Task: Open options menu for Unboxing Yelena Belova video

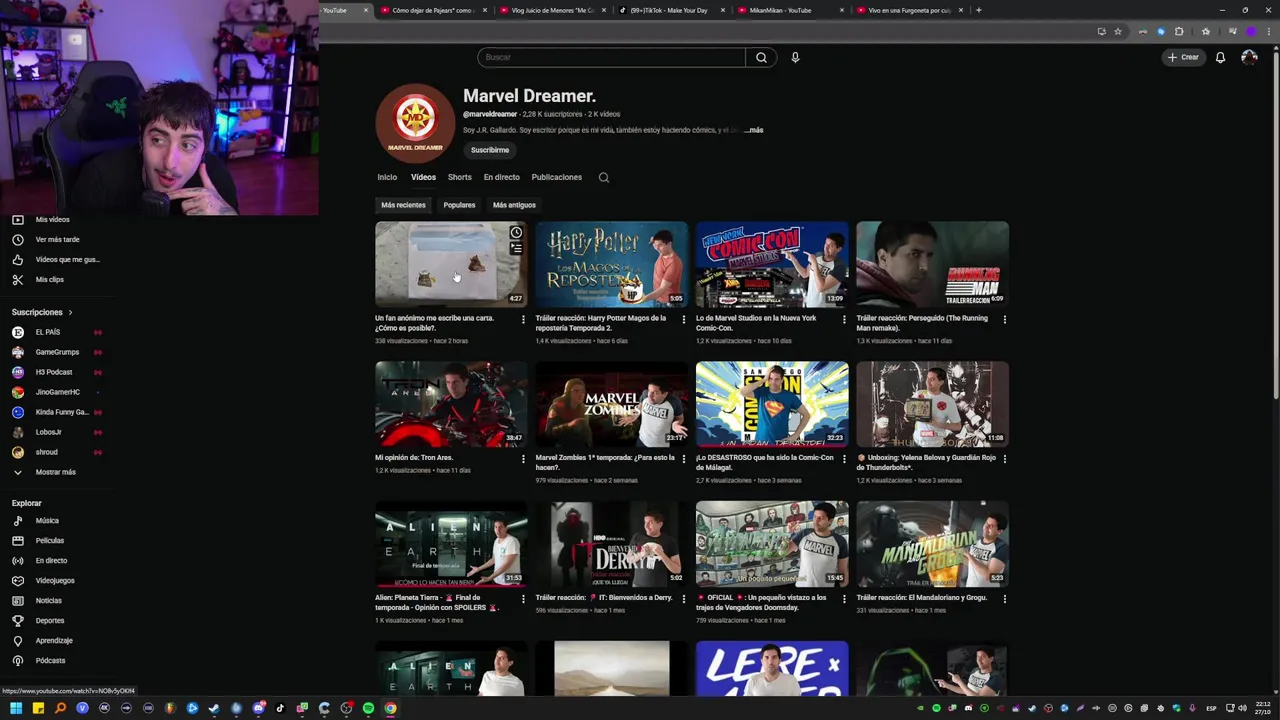Action: coord(1005,459)
